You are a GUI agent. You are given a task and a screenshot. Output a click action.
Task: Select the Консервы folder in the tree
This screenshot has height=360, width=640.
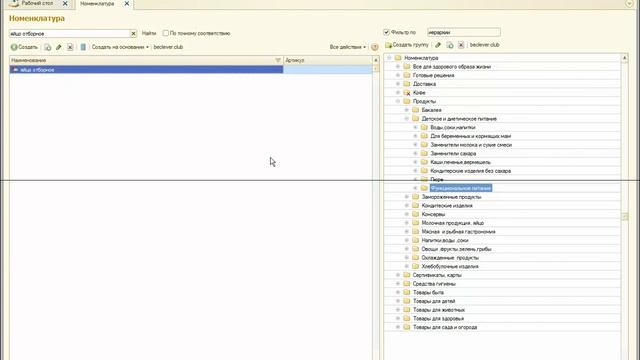(433, 214)
